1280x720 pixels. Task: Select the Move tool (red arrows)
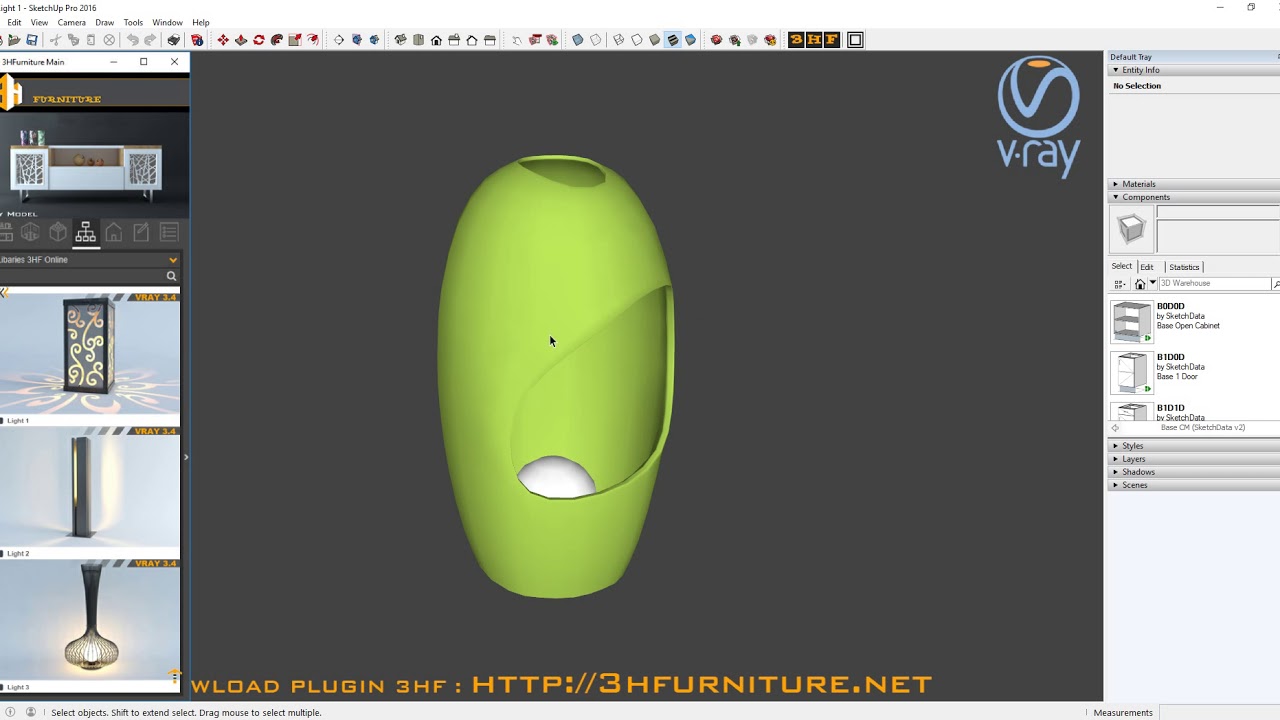[x=223, y=40]
